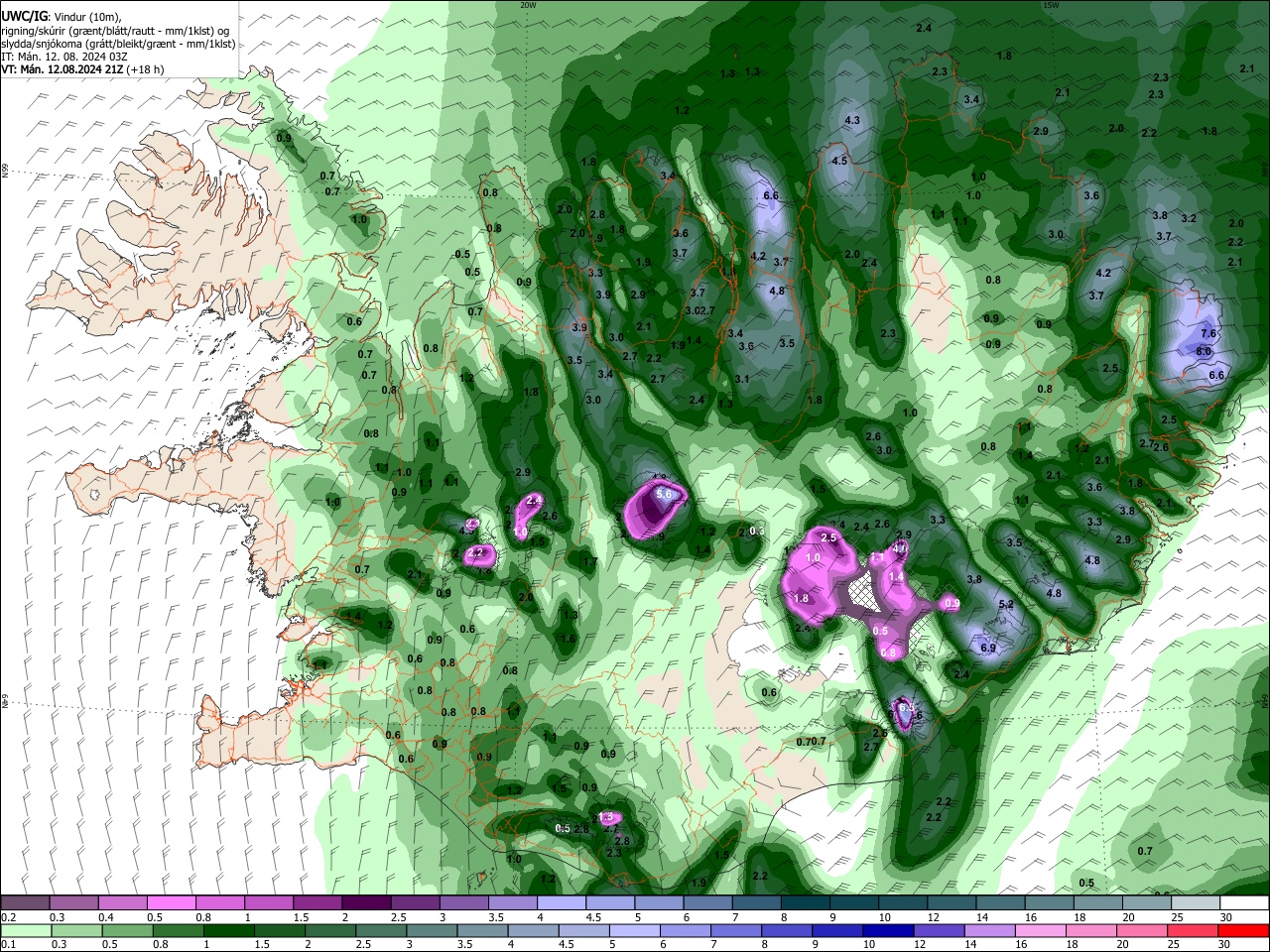Select the lavender 4–4.5 swatch, top legend row
Image resolution: width=1270 pixels, height=952 pixels.
562,903
